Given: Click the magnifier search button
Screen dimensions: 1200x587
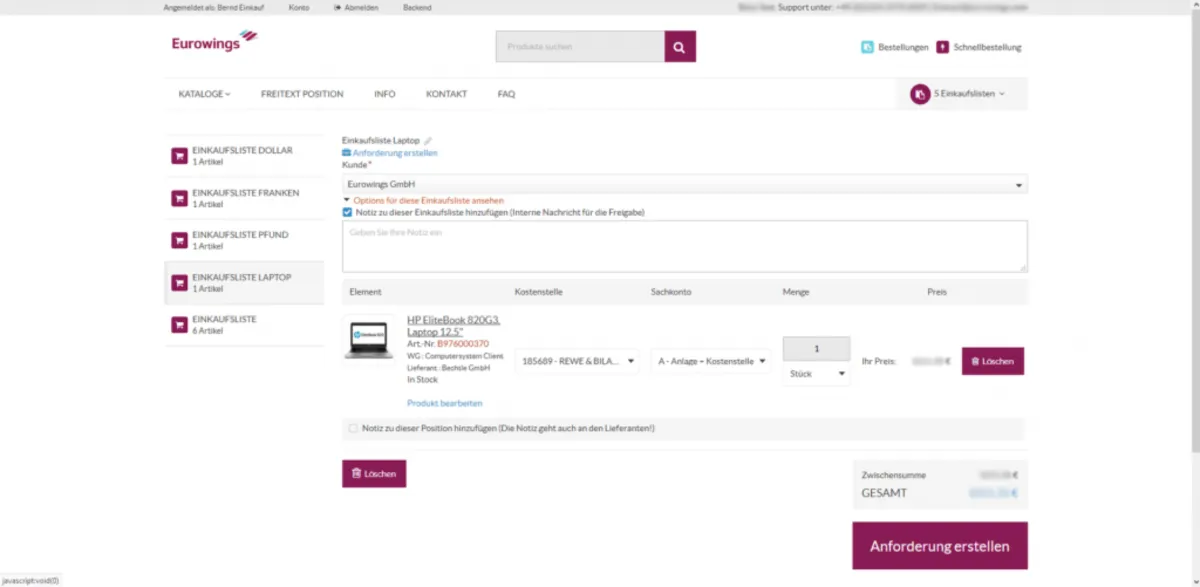Looking at the screenshot, I should [680, 47].
